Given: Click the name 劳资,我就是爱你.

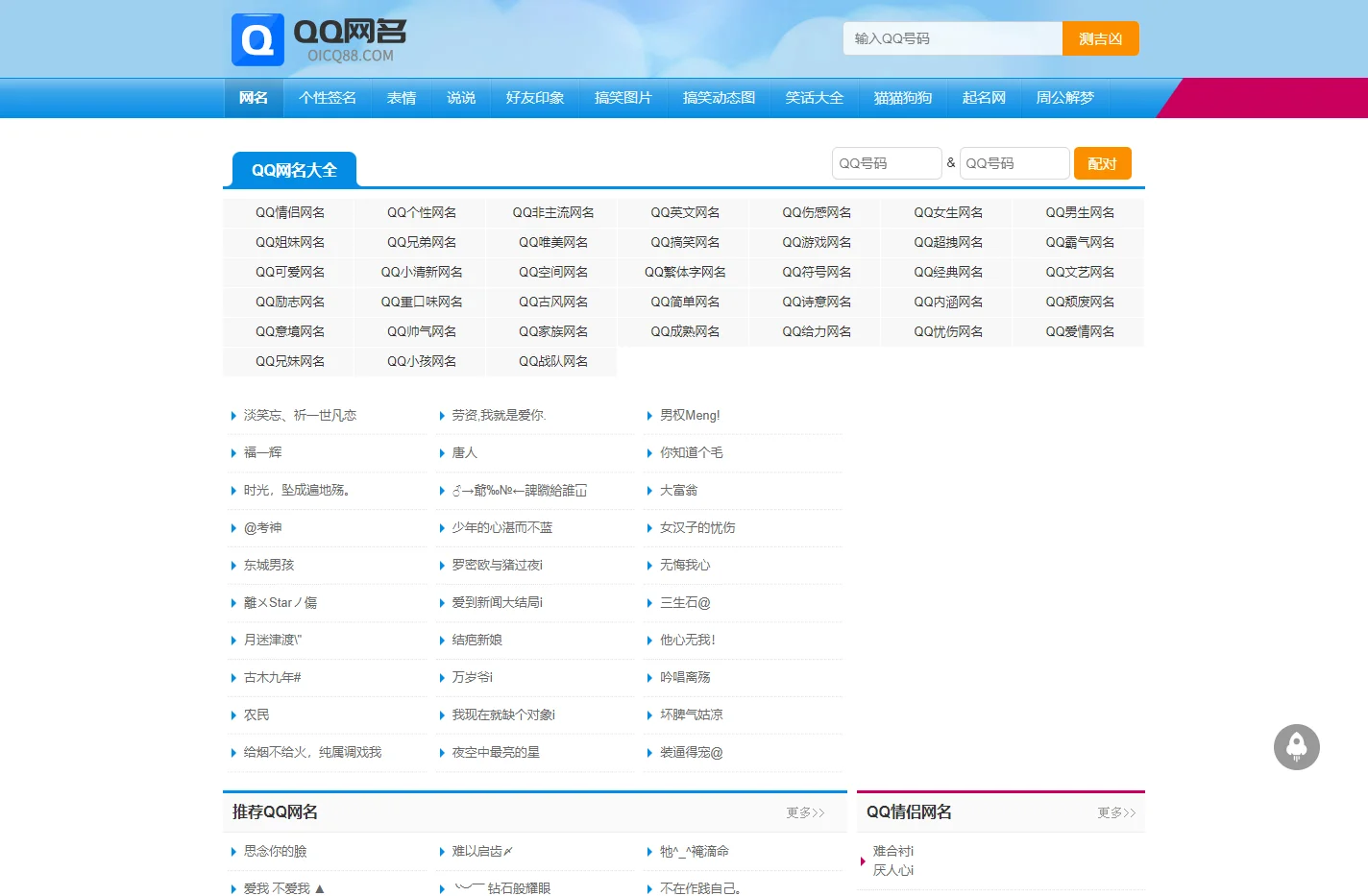Looking at the screenshot, I should (x=499, y=415).
